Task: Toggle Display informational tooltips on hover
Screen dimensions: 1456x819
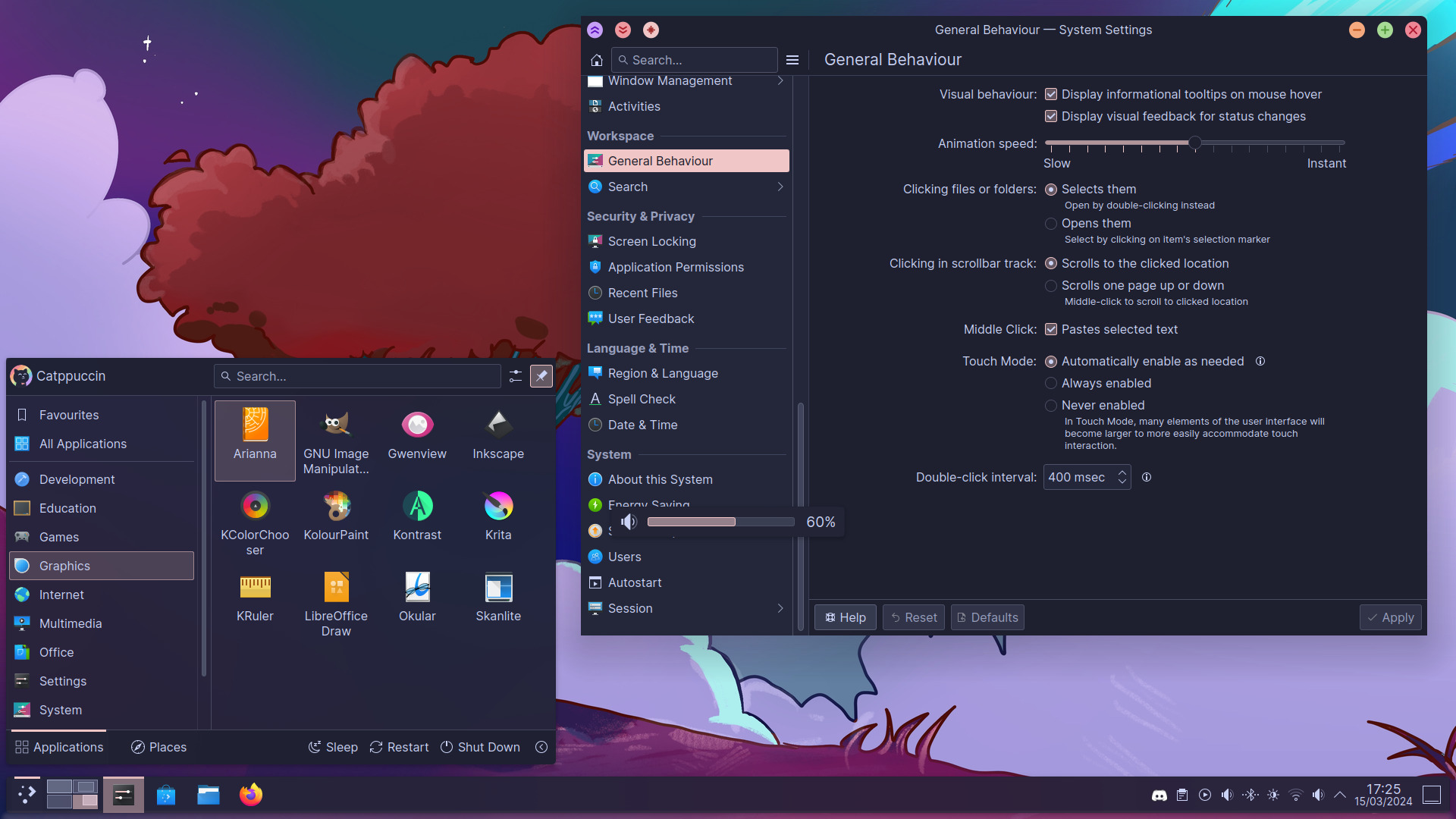Action: pyautogui.click(x=1051, y=94)
